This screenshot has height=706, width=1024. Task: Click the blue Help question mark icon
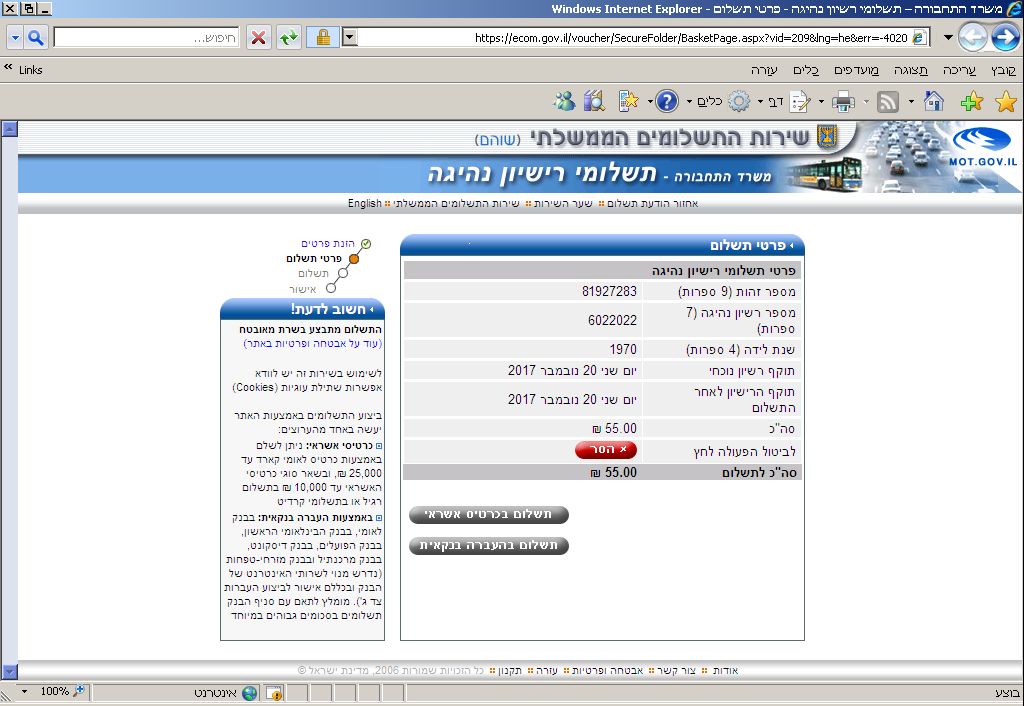(x=667, y=101)
